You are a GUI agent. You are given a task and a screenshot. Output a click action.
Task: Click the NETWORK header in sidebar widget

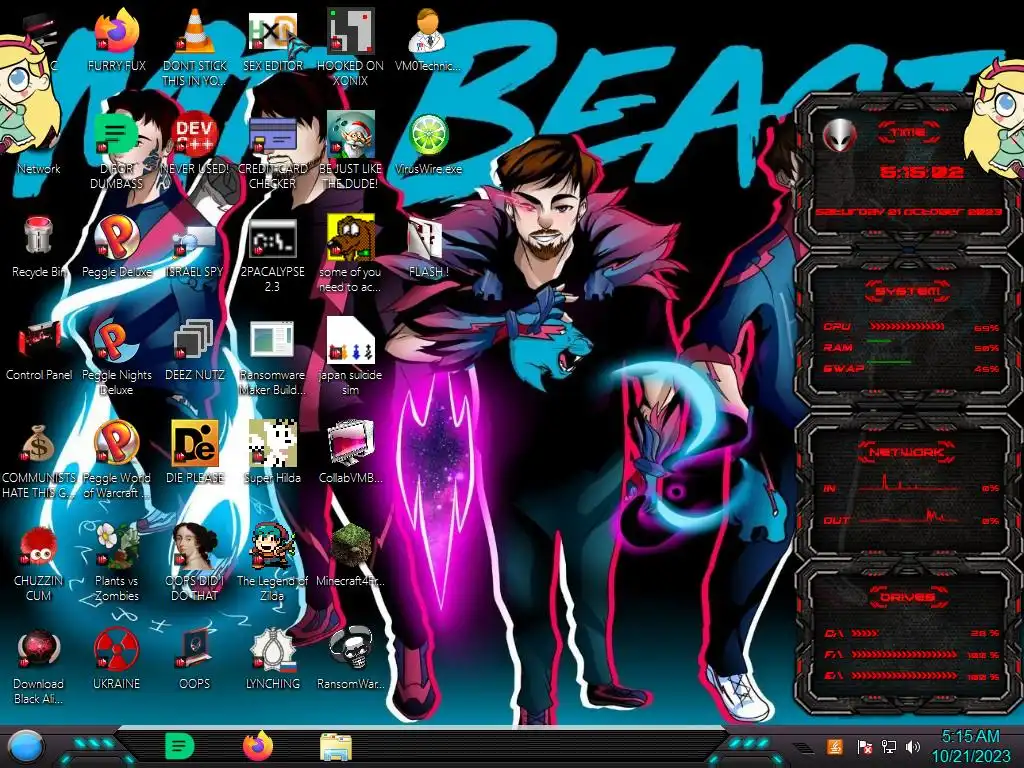pyautogui.click(x=908, y=451)
